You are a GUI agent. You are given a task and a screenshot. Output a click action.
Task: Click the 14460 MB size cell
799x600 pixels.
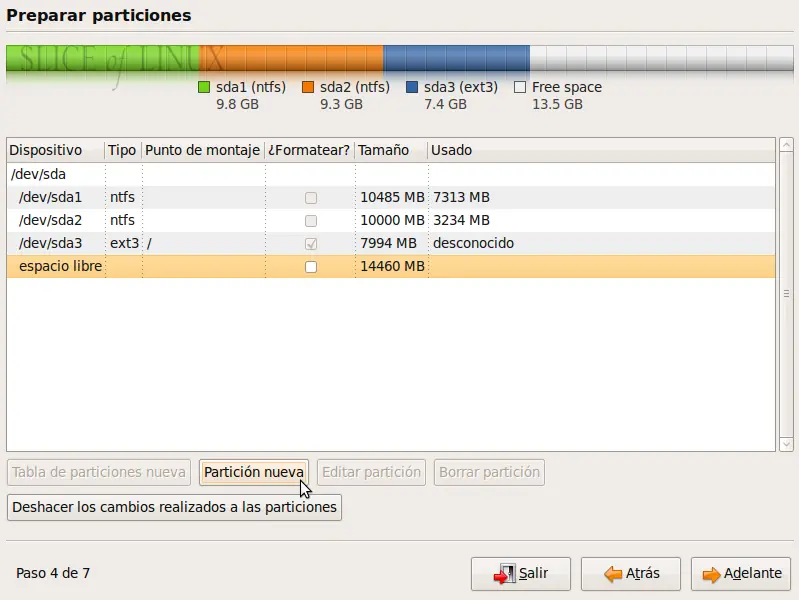click(x=392, y=266)
